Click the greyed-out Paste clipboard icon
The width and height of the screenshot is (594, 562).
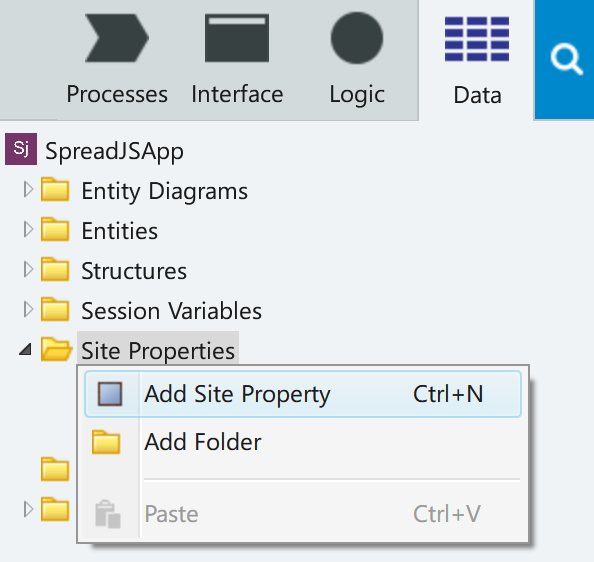[108, 514]
